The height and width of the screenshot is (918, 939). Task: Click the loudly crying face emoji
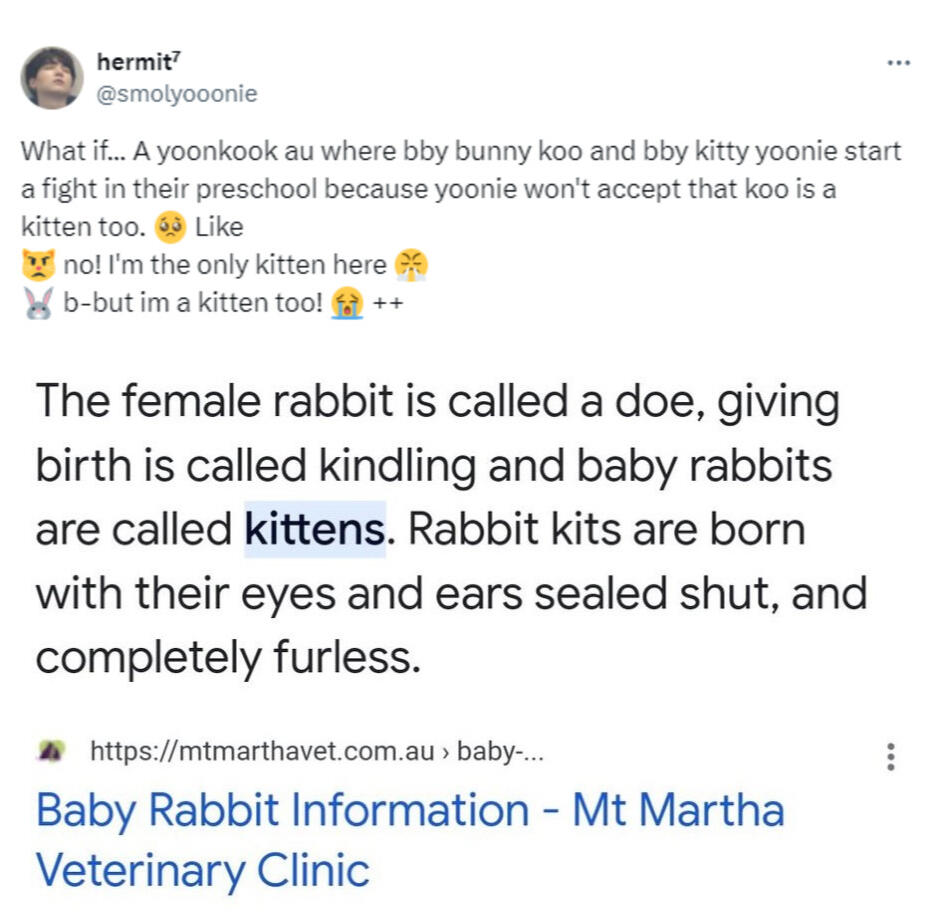pos(347,304)
